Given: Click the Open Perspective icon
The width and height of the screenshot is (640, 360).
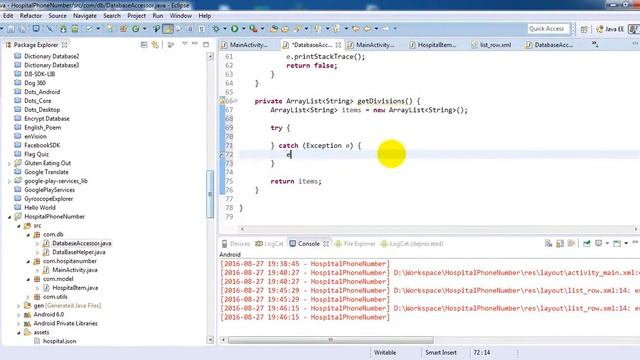Looking at the screenshot, I should pyautogui.click(x=584, y=29).
